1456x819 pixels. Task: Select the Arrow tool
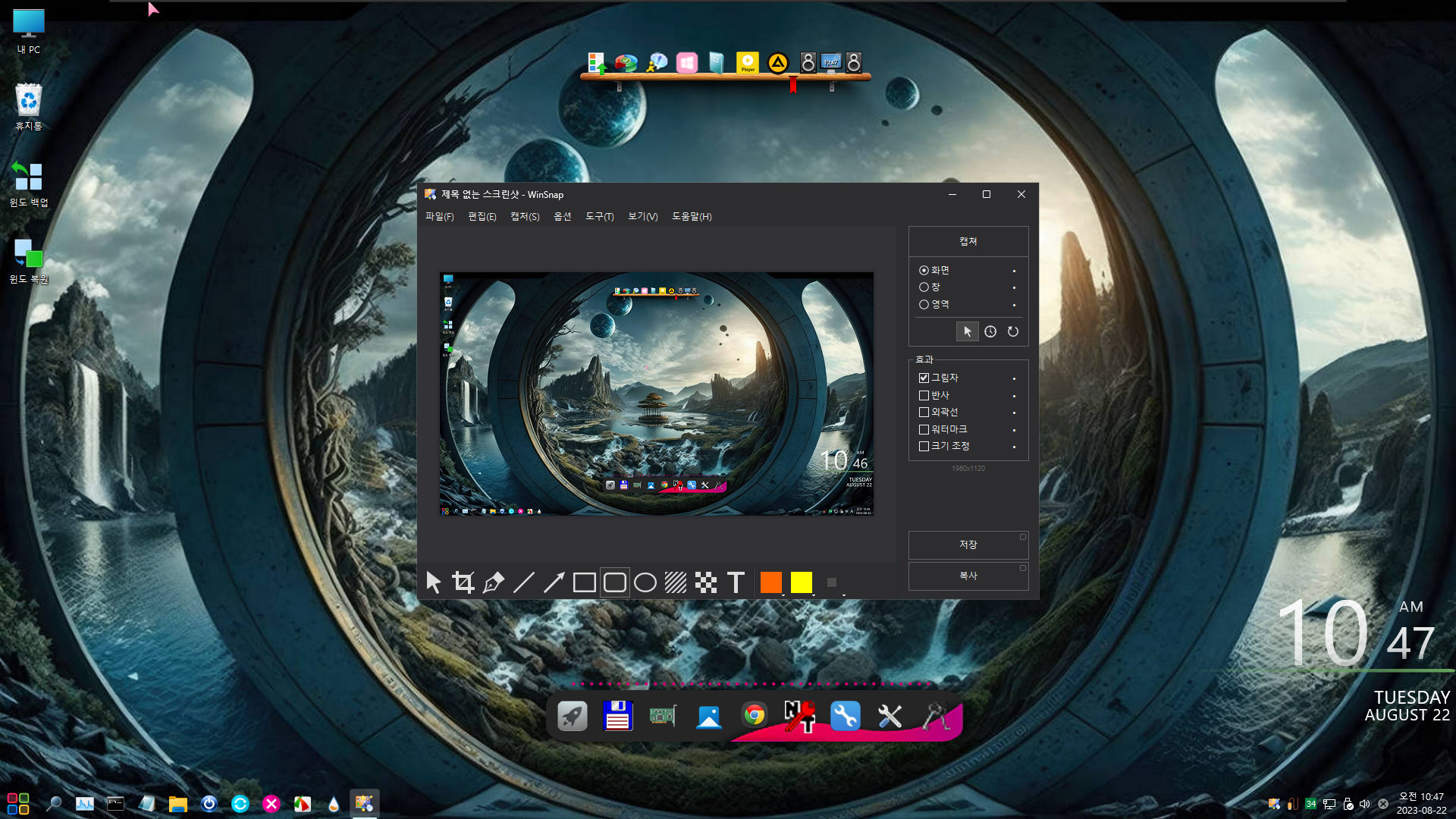554,582
